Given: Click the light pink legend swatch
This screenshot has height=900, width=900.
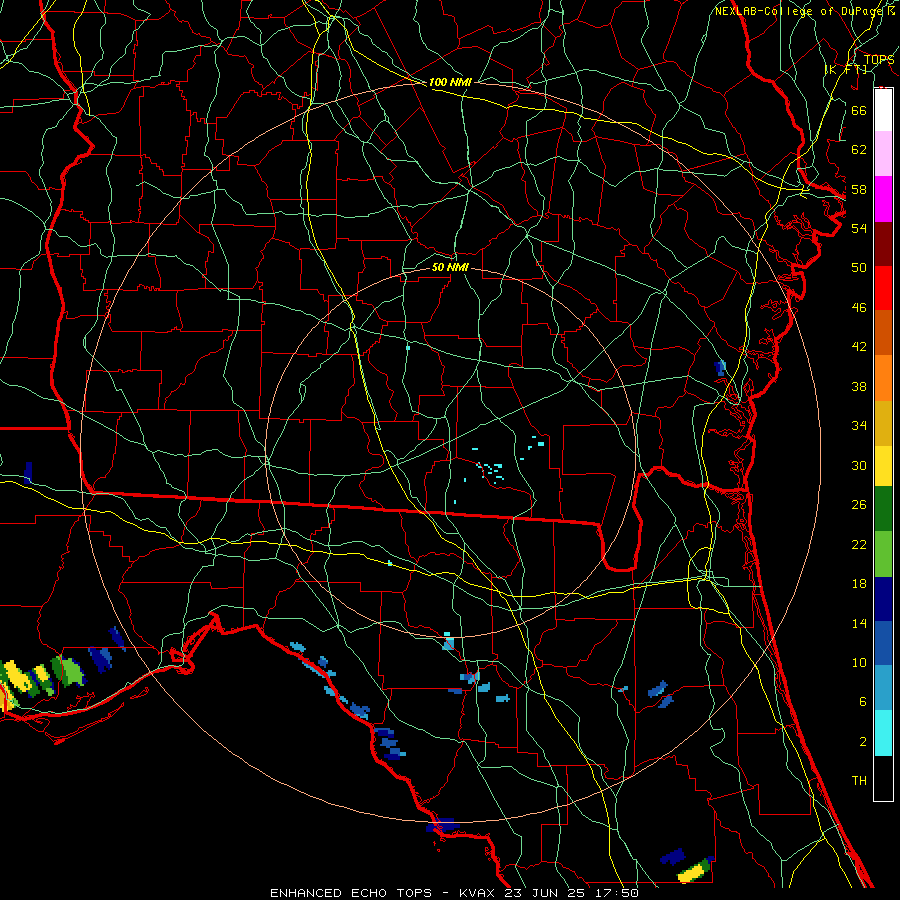Looking at the screenshot, I should (x=883, y=154).
